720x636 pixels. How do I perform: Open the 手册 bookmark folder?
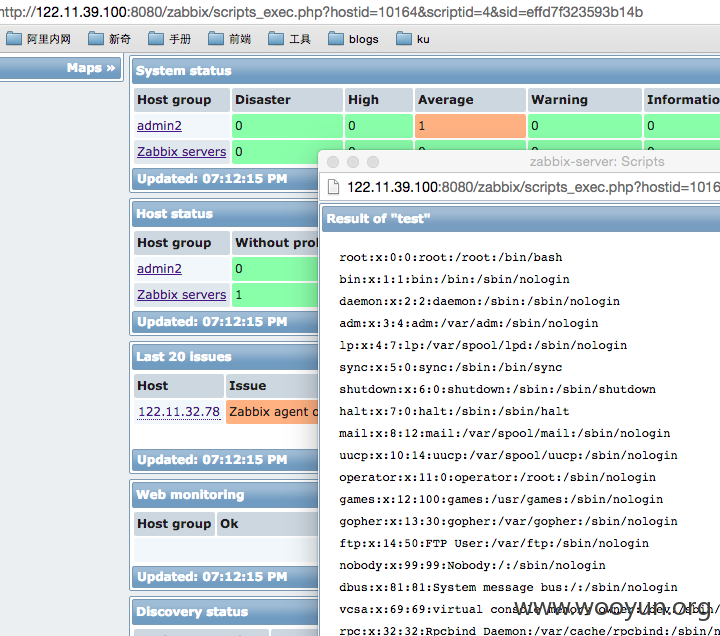click(x=169, y=39)
